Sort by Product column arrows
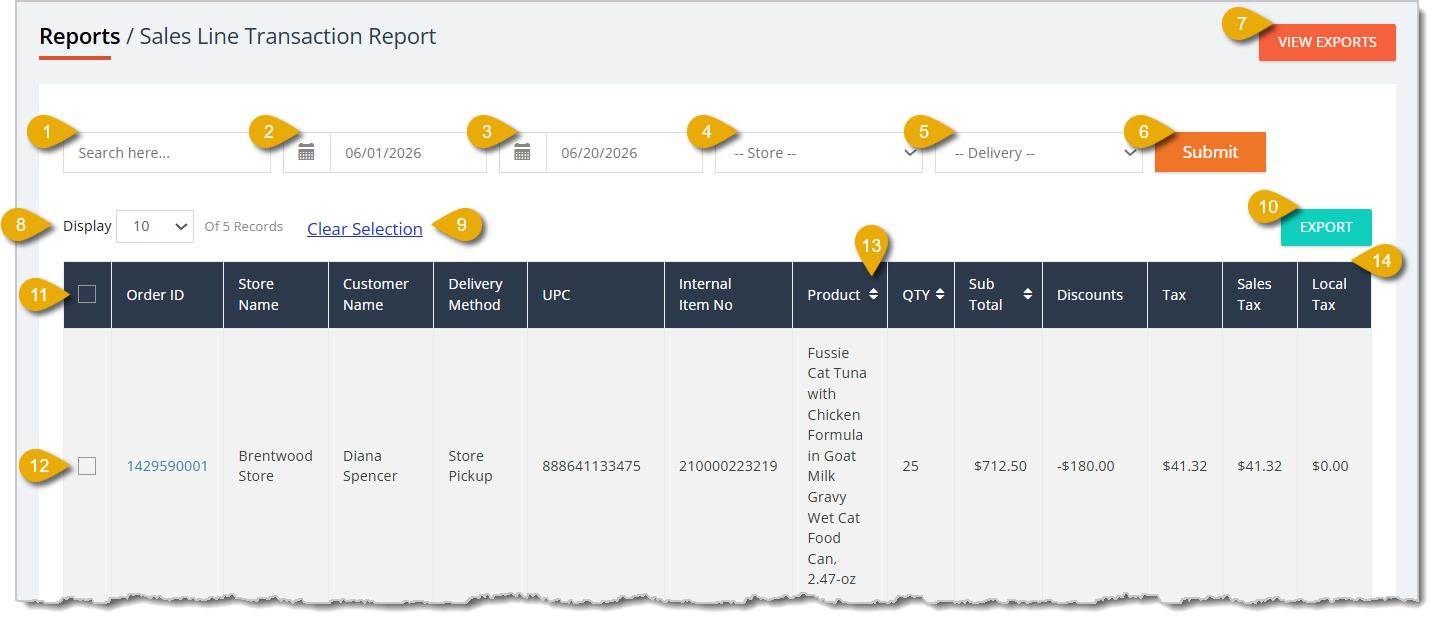Viewport: 1434px width, 619px height. 873,294
